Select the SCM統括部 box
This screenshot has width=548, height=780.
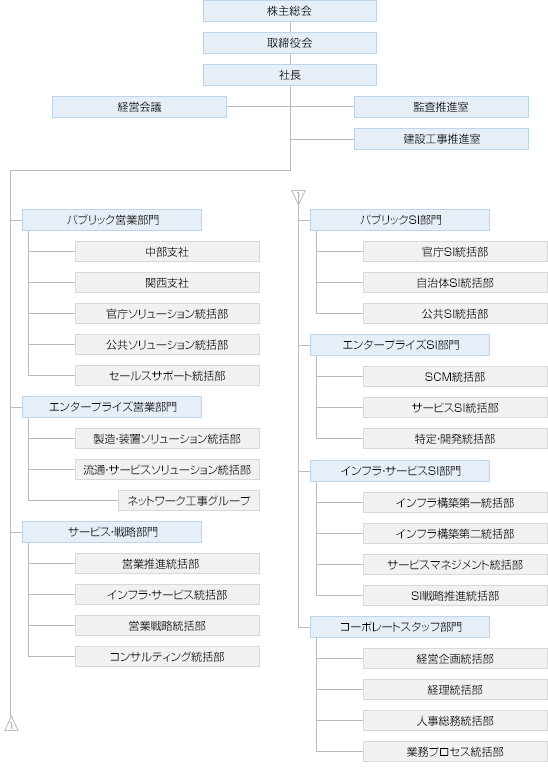click(x=455, y=377)
